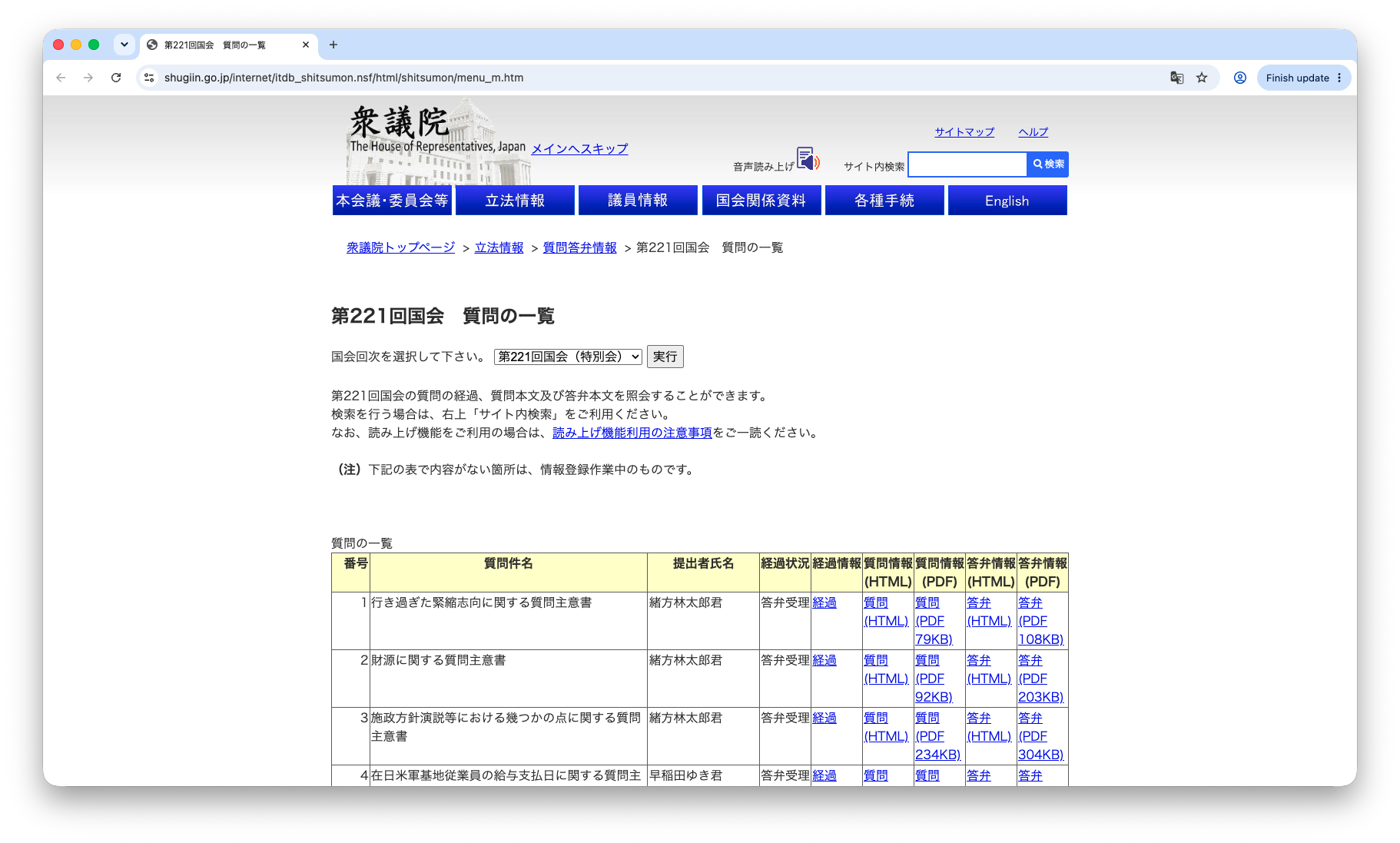Expand the 国会回次 session select box
Screen dimensions: 1400x843
pyautogui.click(x=568, y=357)
